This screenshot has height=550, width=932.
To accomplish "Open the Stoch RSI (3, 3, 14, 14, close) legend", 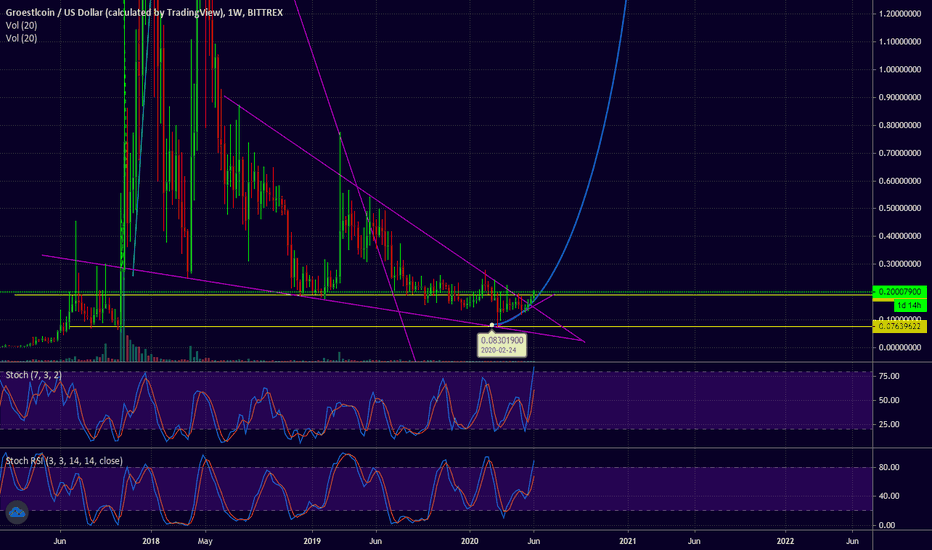I will [x=64, y=461].
